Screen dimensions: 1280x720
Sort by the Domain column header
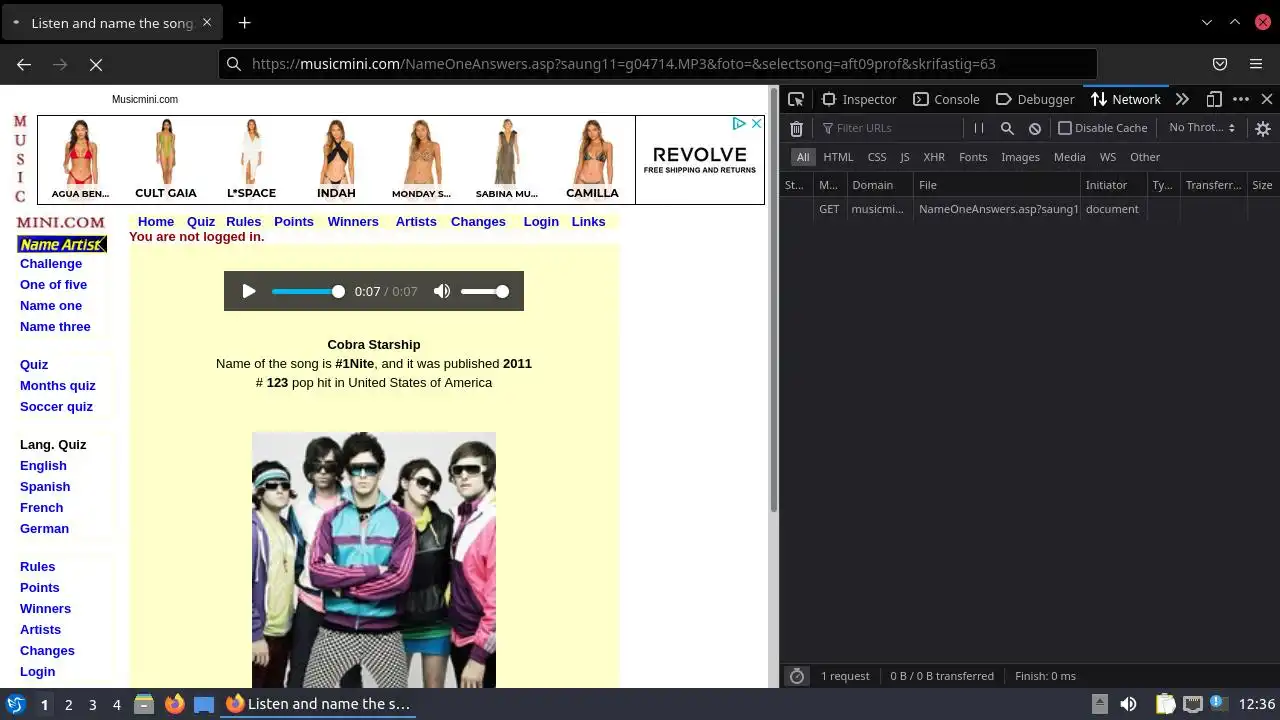coord(880,185)
